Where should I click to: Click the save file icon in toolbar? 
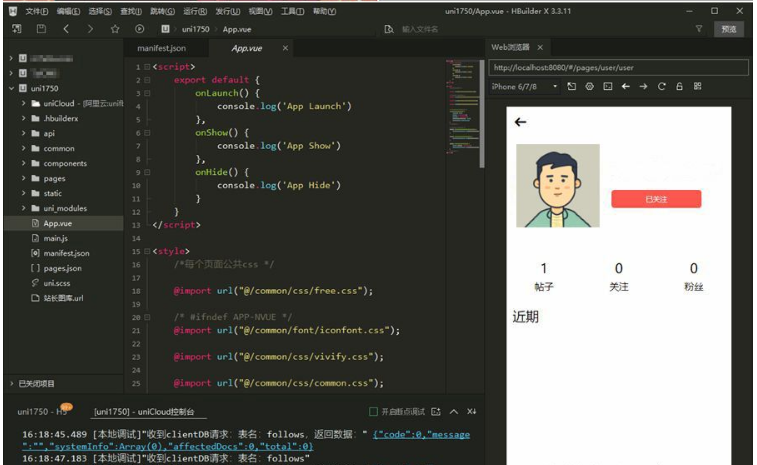pos(41,29)
